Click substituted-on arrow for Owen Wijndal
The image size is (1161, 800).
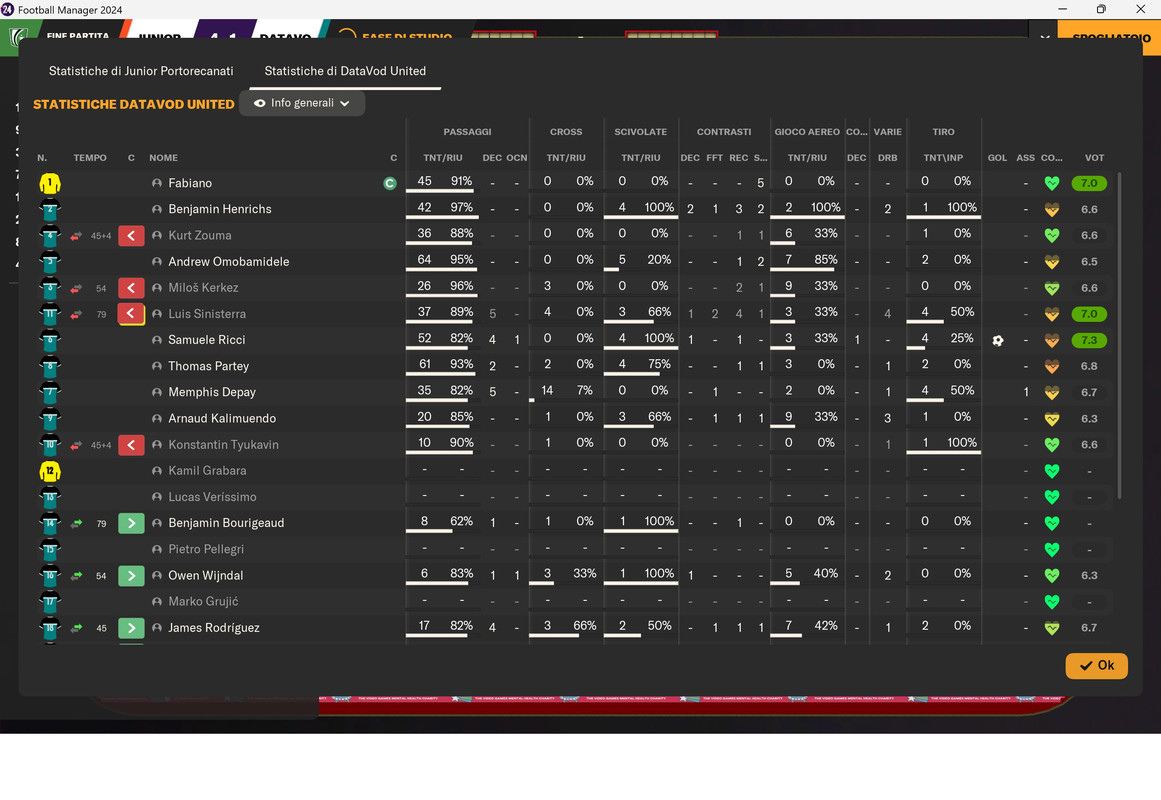coord(131,576)
